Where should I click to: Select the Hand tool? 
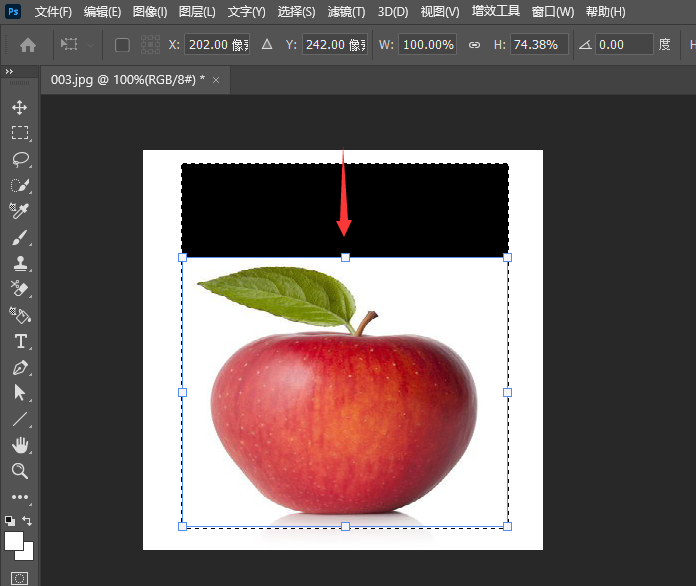point(20,445)
